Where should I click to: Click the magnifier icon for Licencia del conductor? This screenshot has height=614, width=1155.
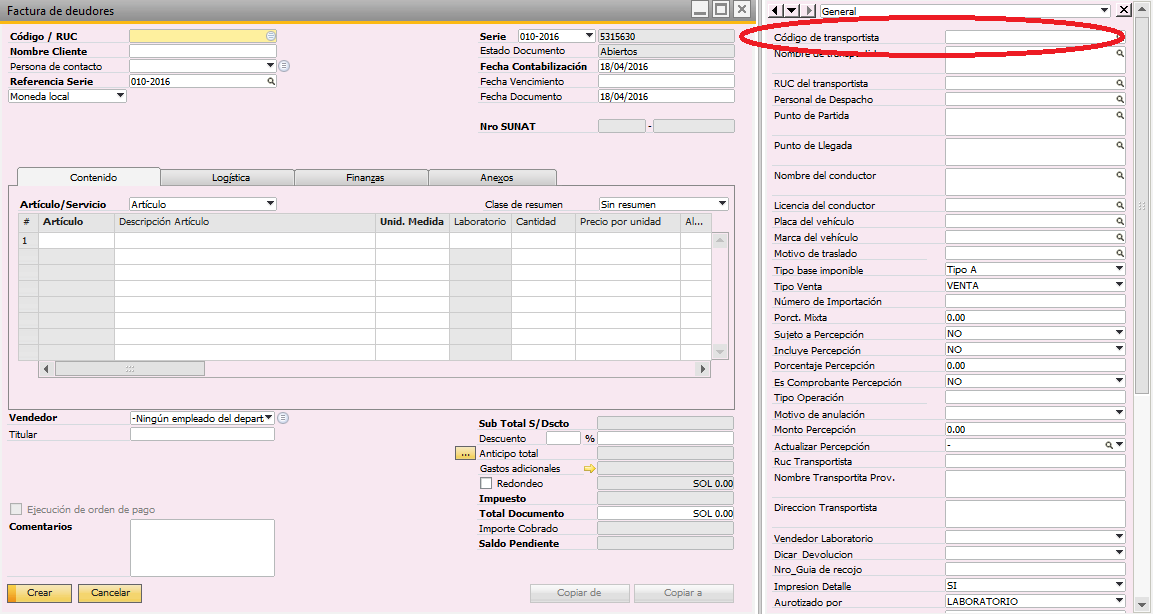(1120, 205)
